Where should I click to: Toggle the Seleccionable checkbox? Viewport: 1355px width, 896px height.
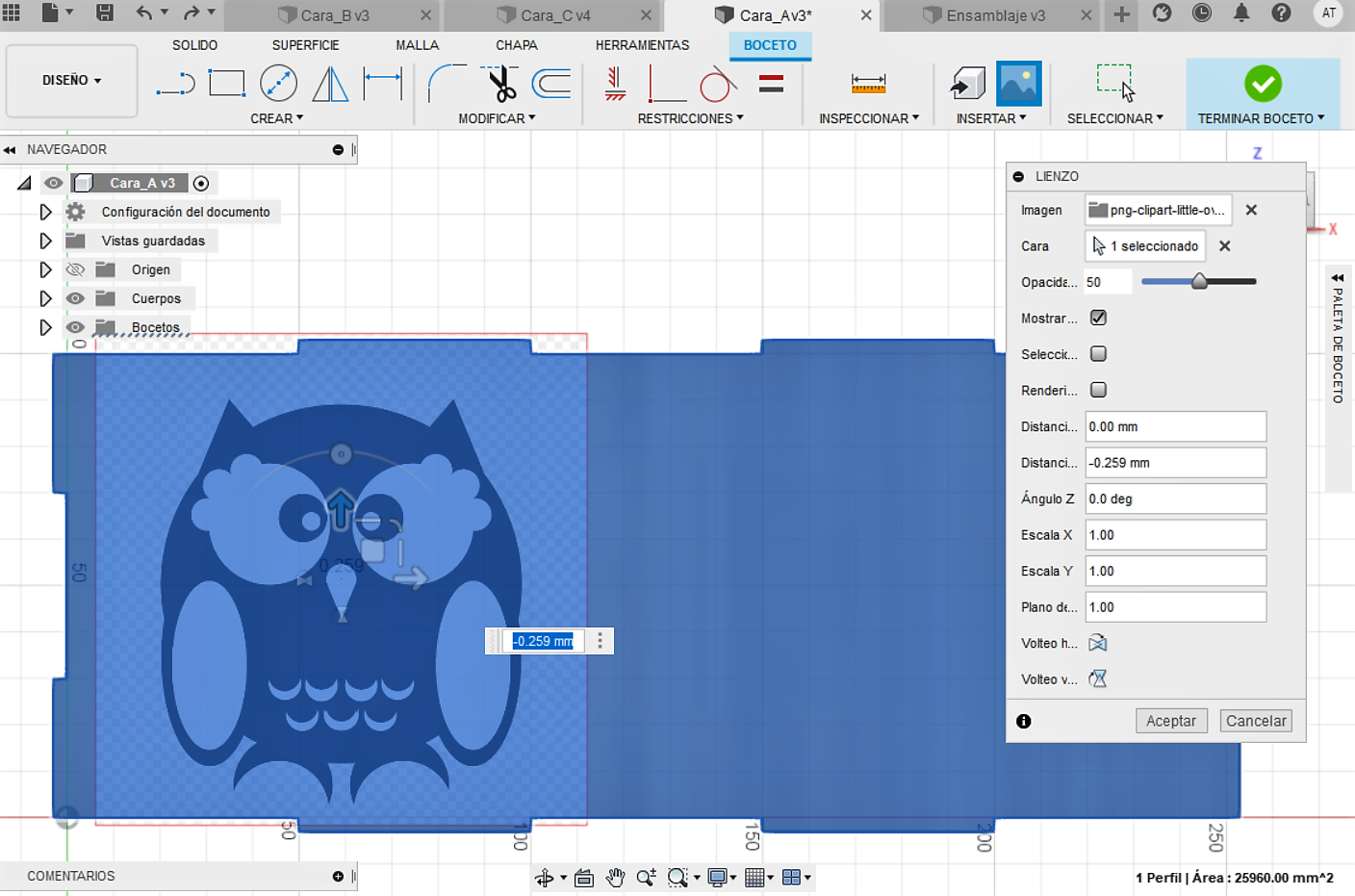(1098, 354)
